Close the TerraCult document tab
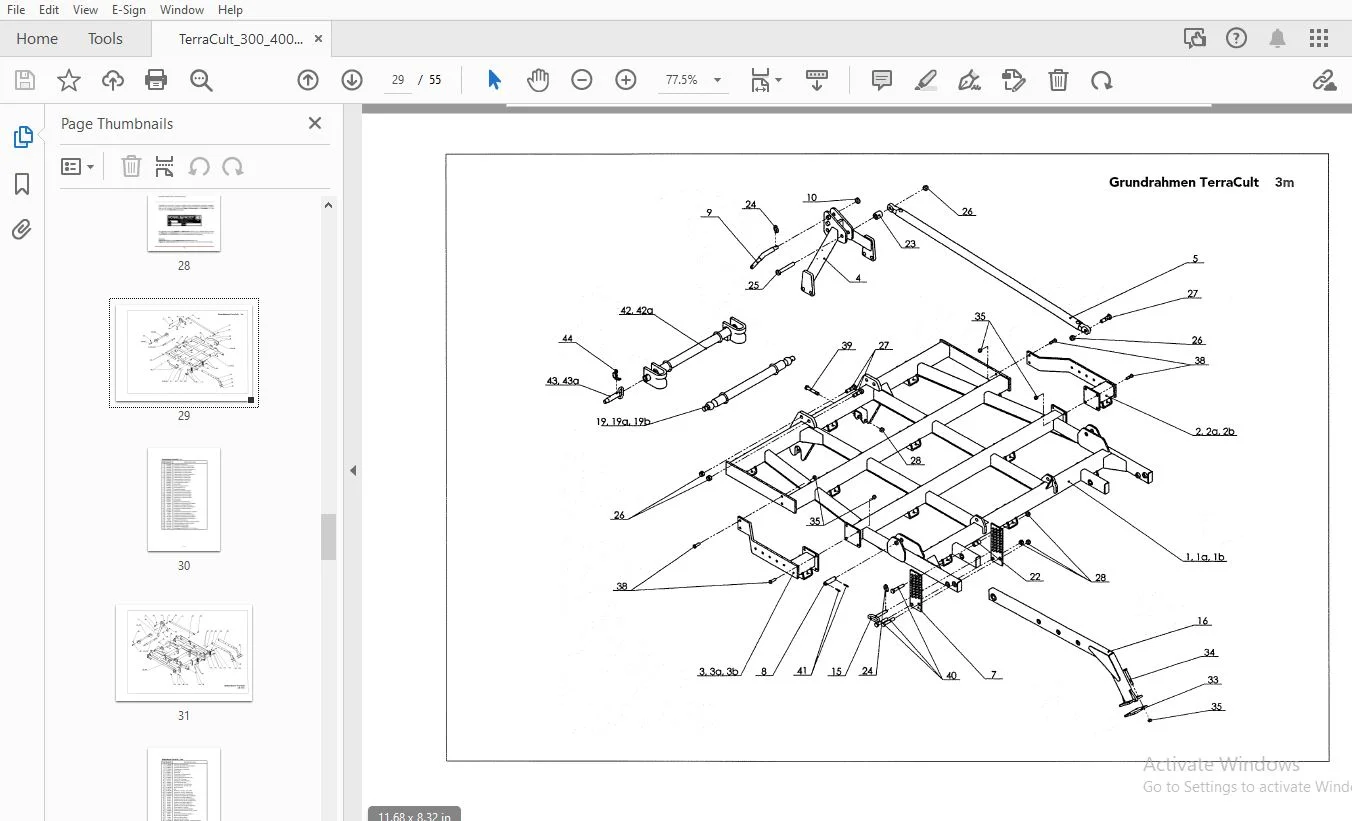 318,39
